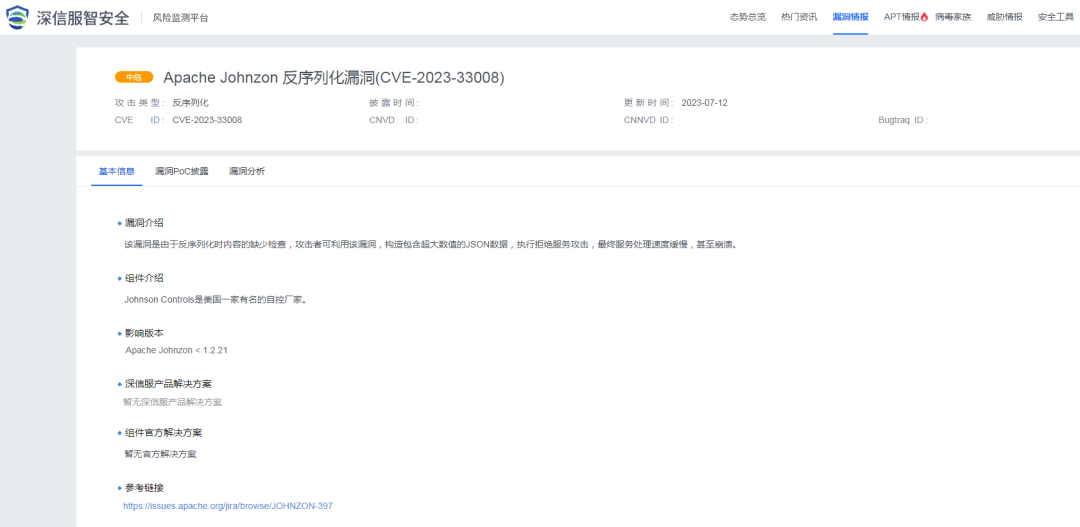Viewport: 1080px width, 527px height.
Task: Click the 攻击类型 label
Action: click(x=140, y=103)
